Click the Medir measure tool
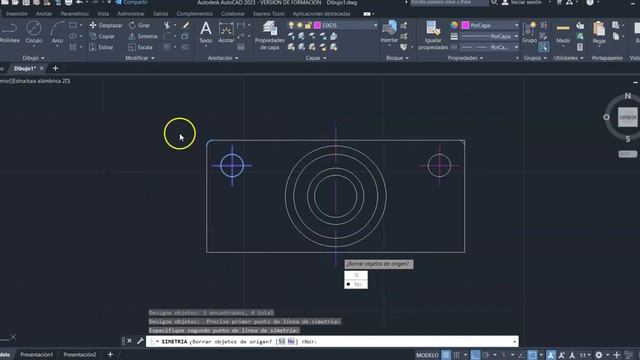This screenshot has width=640, height=360. [x=563, y=33]
